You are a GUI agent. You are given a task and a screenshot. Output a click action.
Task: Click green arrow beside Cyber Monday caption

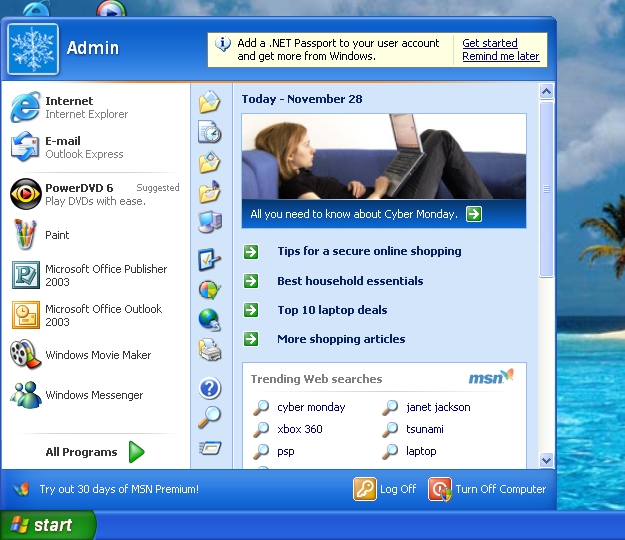[x=474, y=214]
